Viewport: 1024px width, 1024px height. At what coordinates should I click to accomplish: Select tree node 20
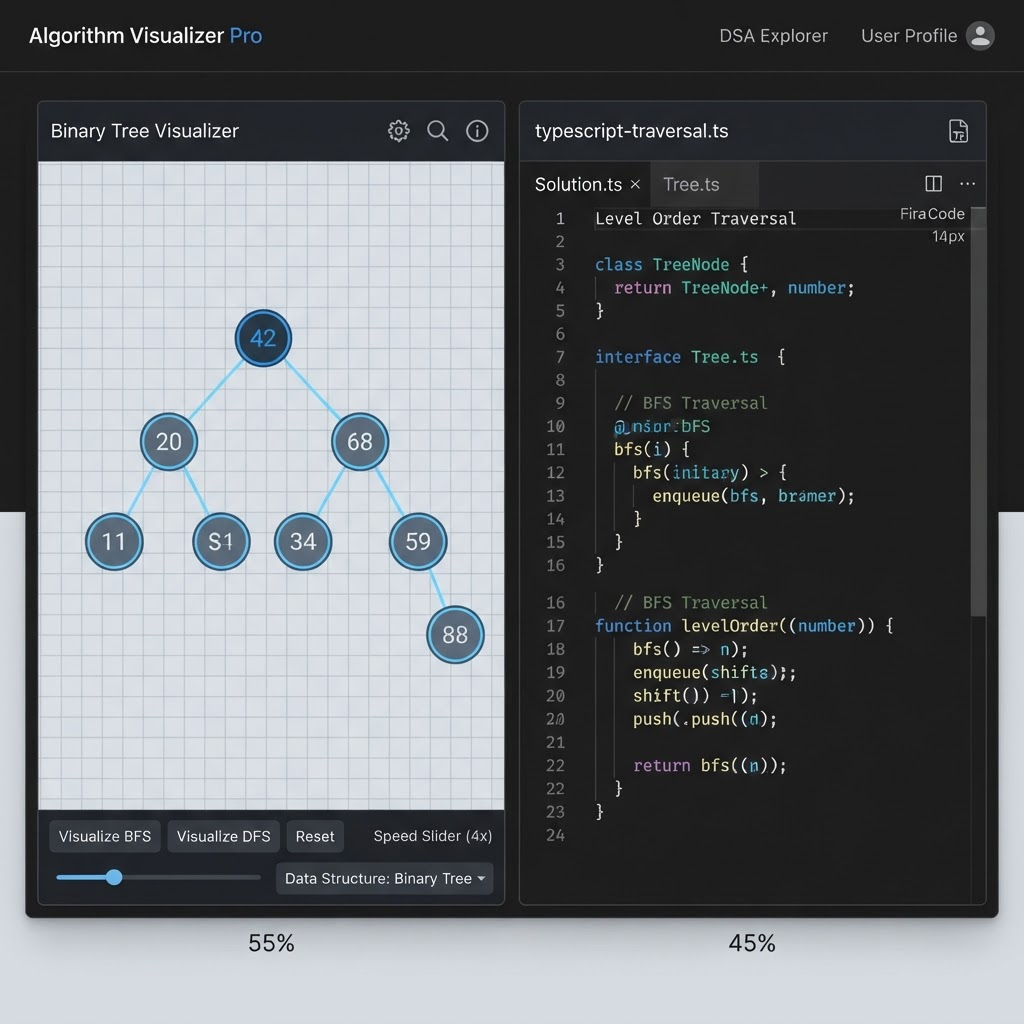click(168, 441)
